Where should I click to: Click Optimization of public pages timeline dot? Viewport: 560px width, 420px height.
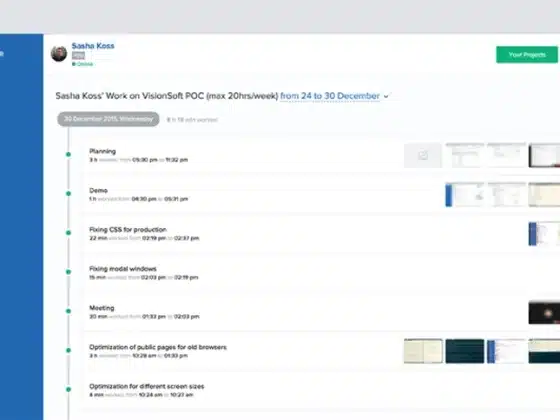[x=68, y=350]
